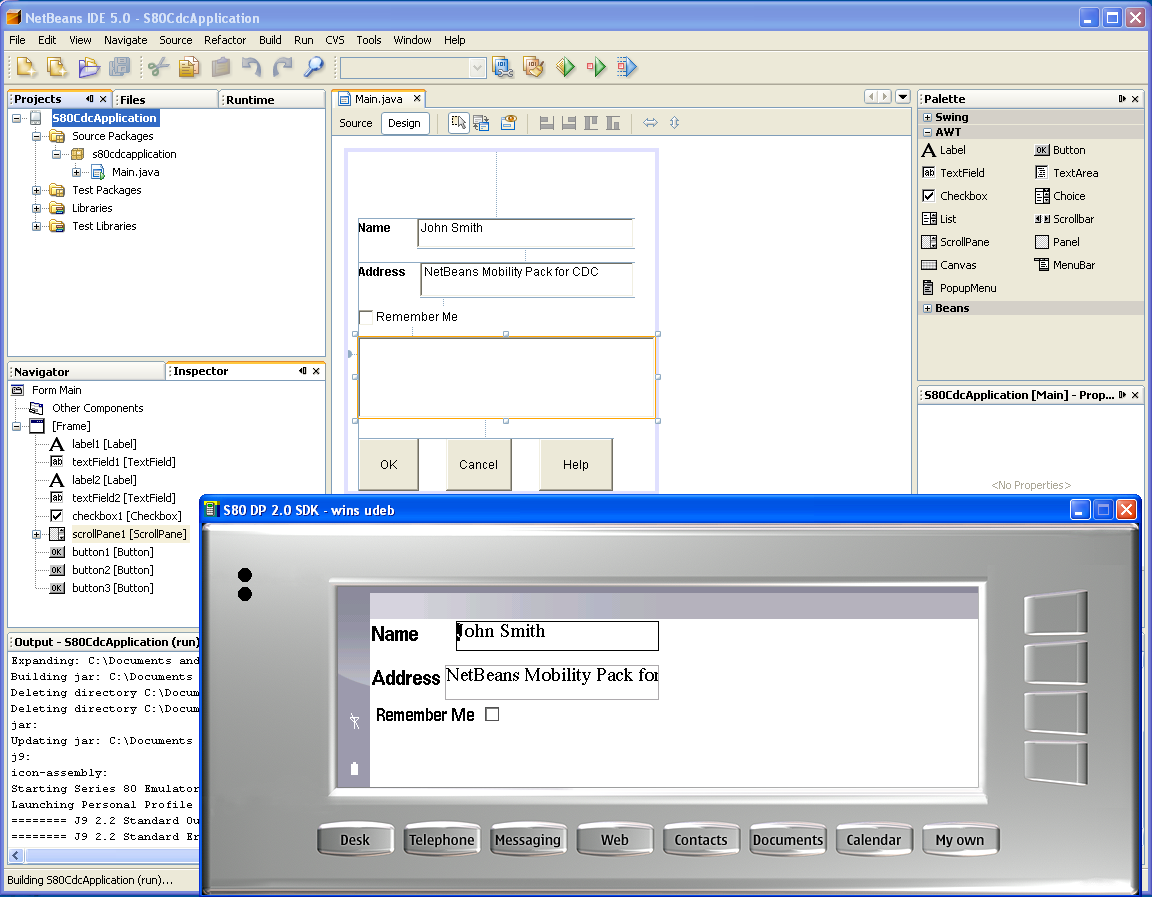Image resolution: width=1152 pixels, height=897 pixels.
Task: Click the Name field in S80 emulator
Action: (x=557, y=635)
